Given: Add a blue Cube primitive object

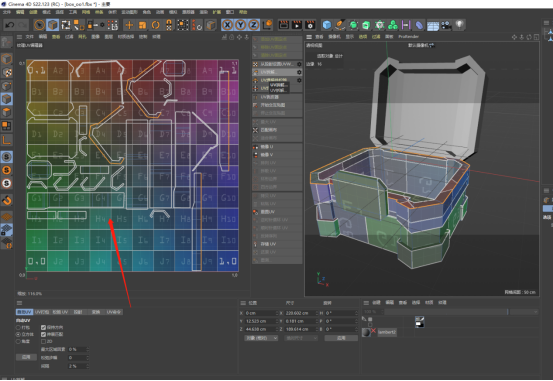Looking at the screenshot, I should pyautogui.click(x=327, y=25).
